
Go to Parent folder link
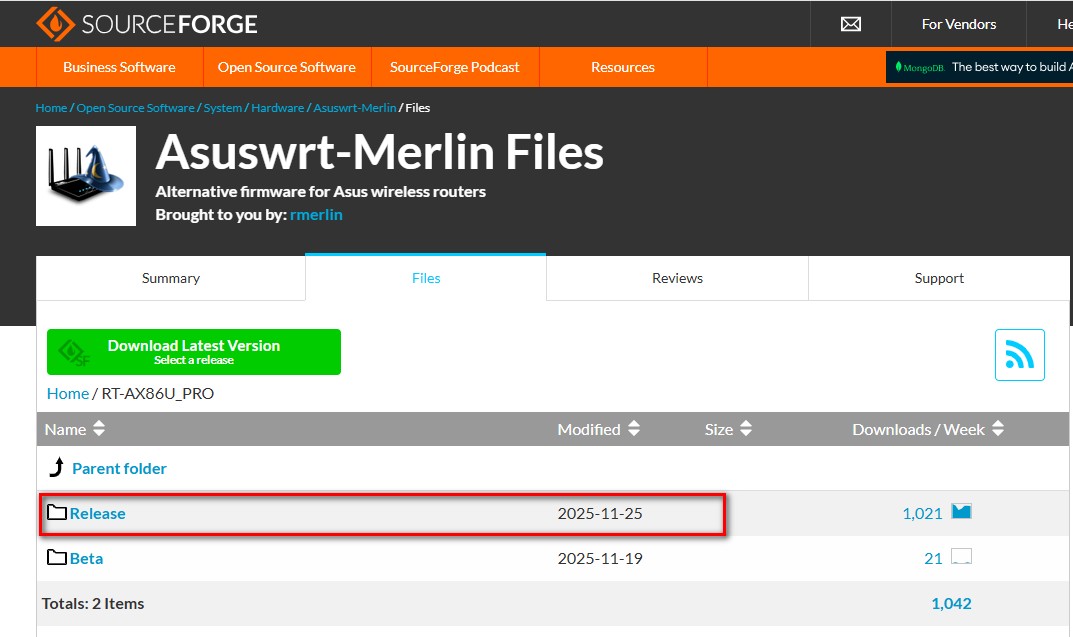tap(119, 469)
